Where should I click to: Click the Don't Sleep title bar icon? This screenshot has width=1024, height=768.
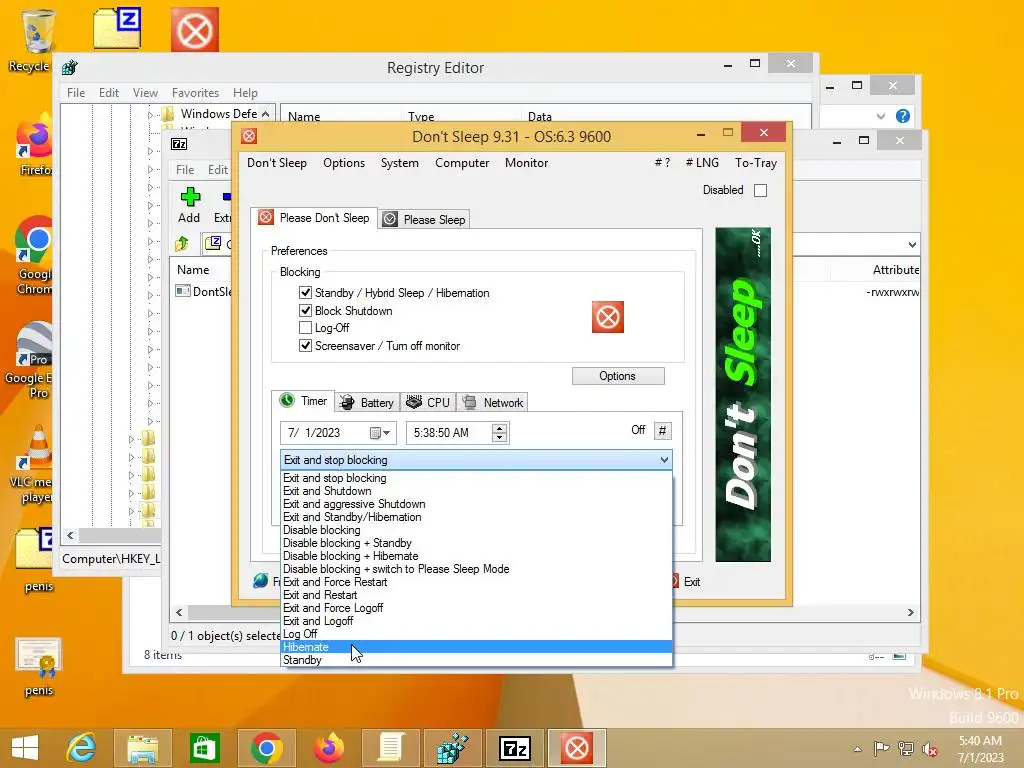point(249,136)
